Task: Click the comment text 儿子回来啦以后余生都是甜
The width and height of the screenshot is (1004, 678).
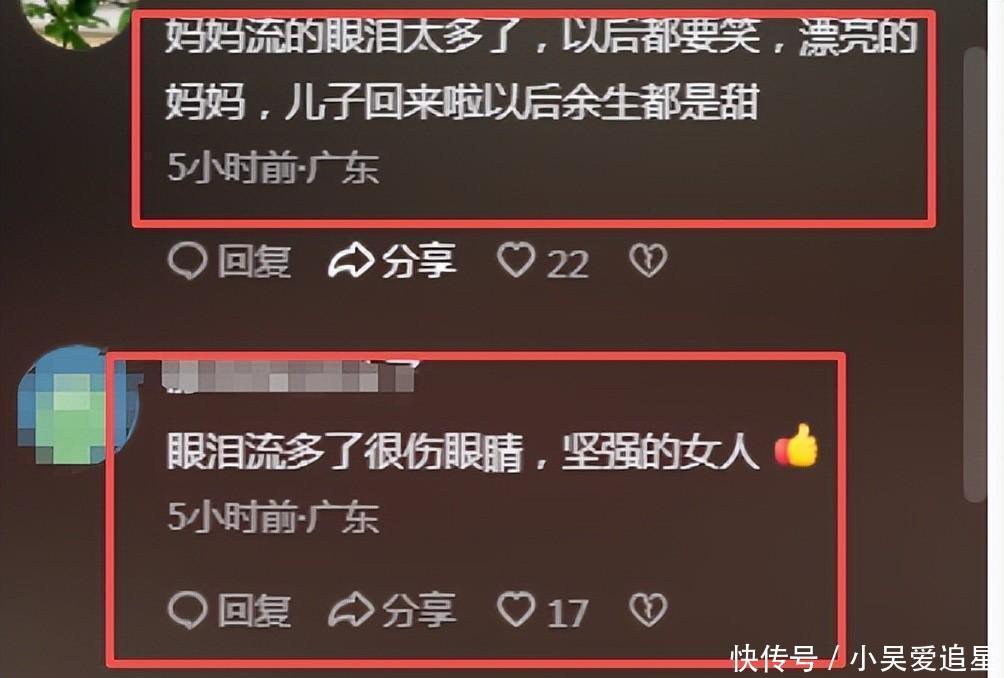Action: (x=521, y=102)
